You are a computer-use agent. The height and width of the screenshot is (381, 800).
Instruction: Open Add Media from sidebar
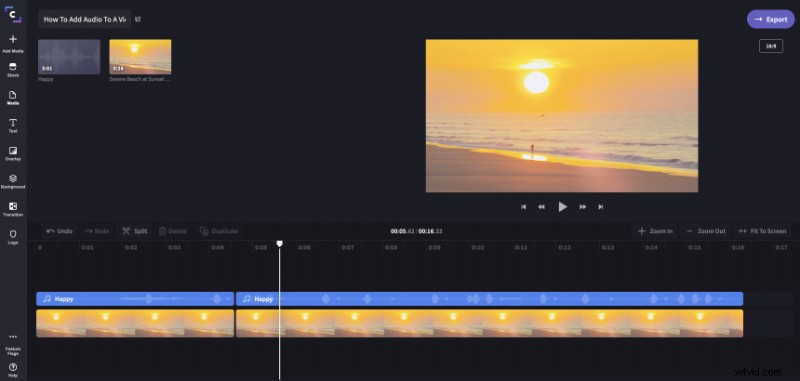[x=13, y=43]
